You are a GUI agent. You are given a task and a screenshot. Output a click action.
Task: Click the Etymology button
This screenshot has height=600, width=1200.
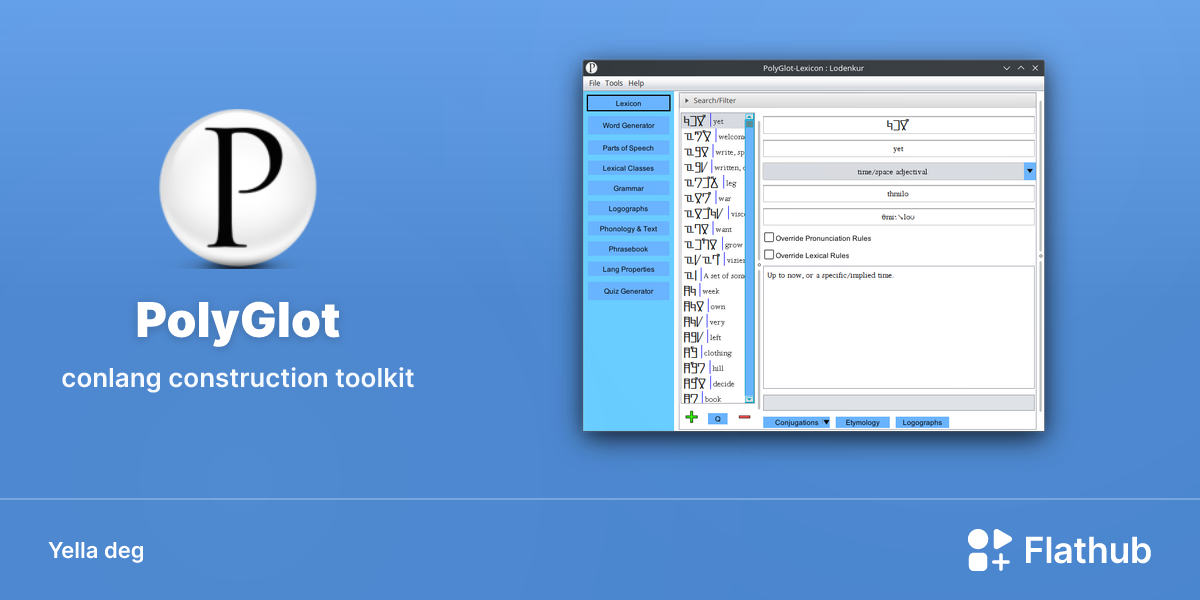pyautogui.click(x=863, y=422)
